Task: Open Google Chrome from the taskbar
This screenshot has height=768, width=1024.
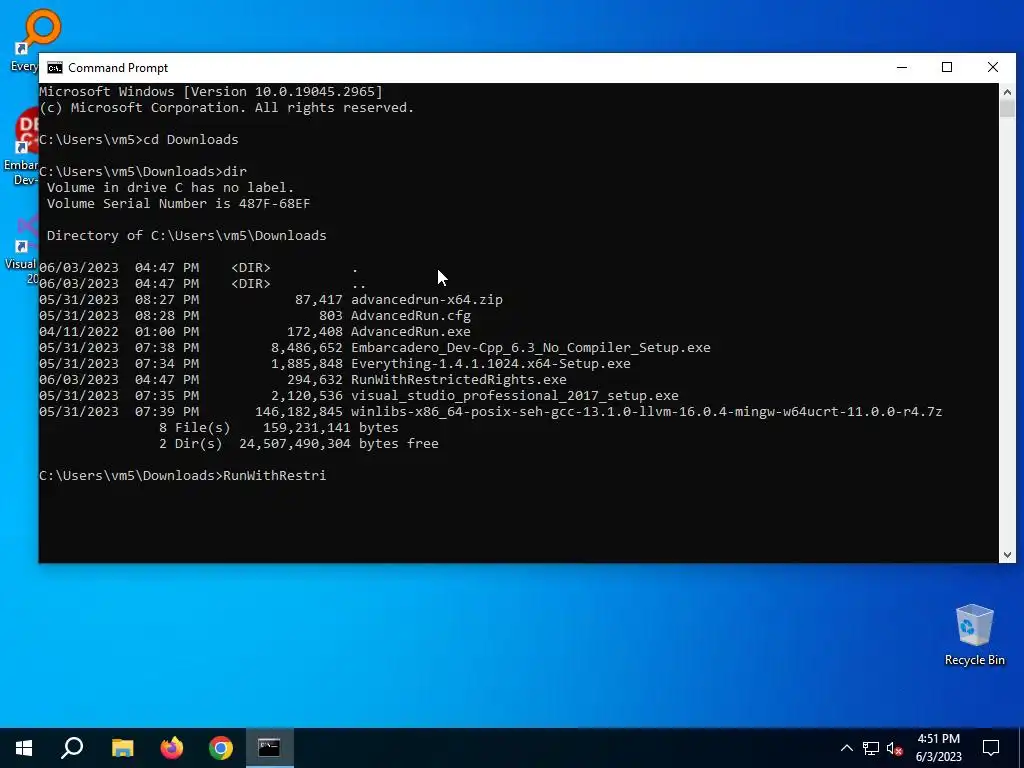Action: pyautogui.click(x=221, y=748)
